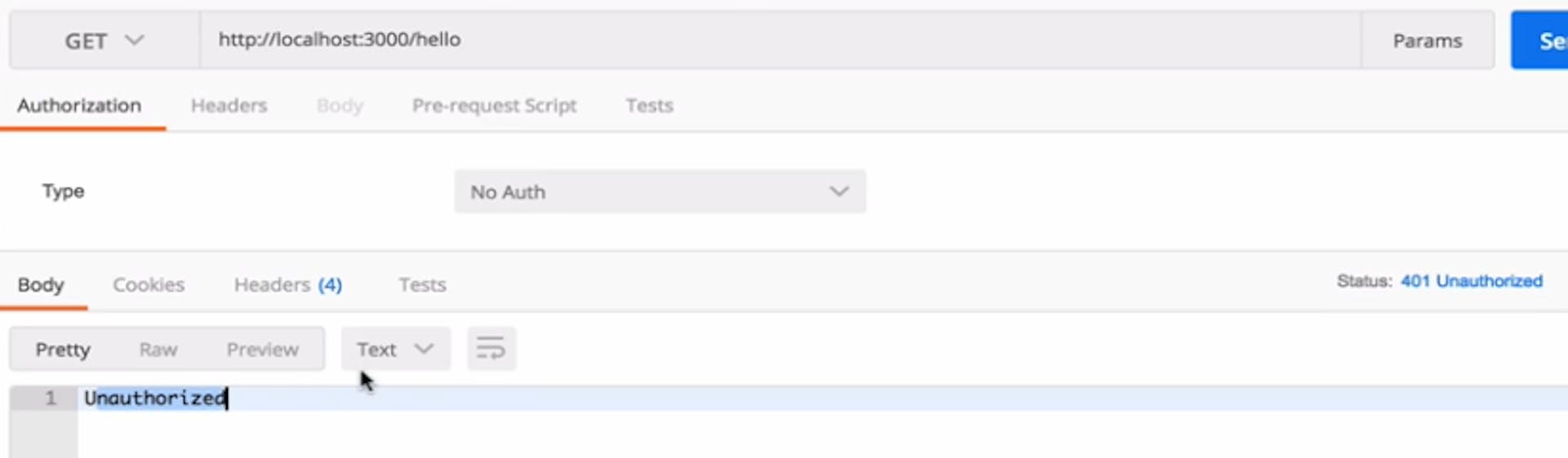Click the request URL field
Viewport: 1568px width, 458px height.
point(776,40)
